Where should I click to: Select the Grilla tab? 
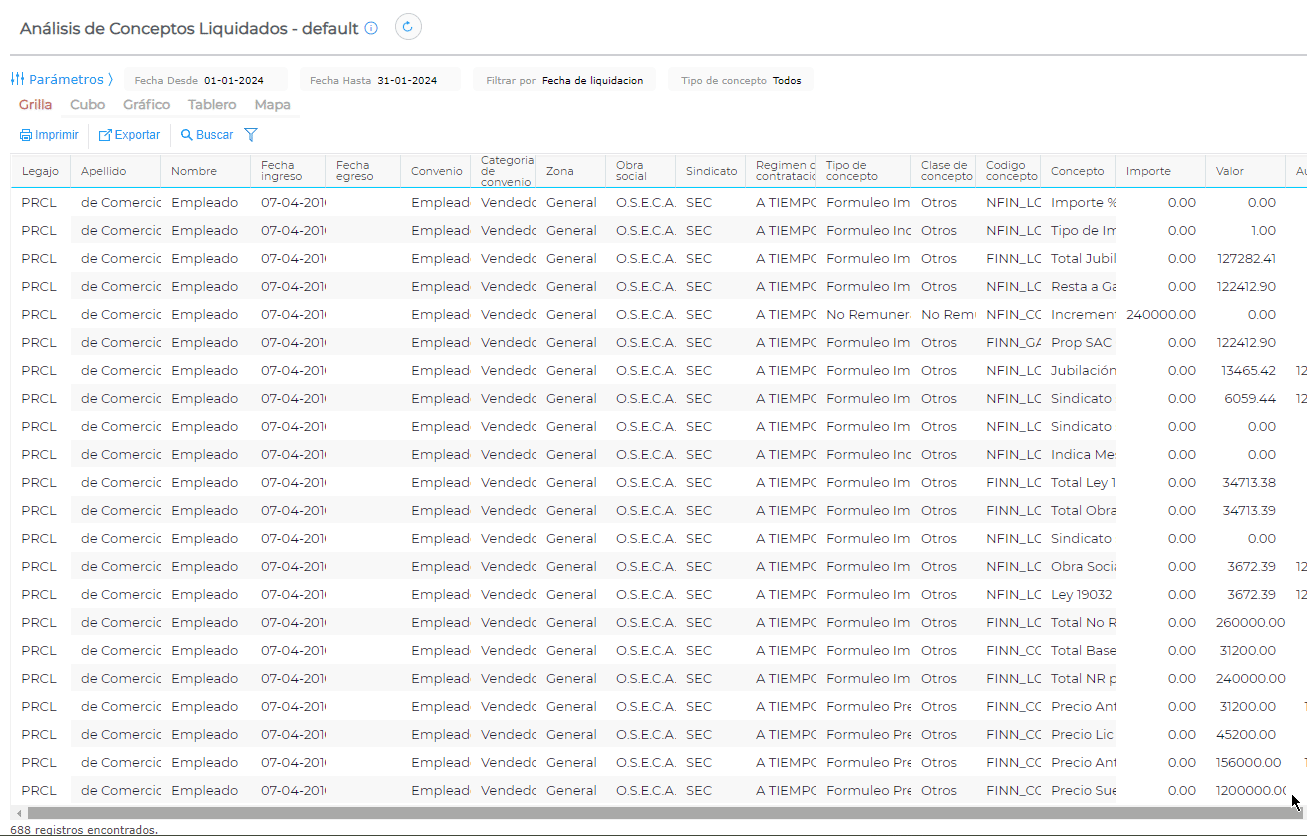35,105
